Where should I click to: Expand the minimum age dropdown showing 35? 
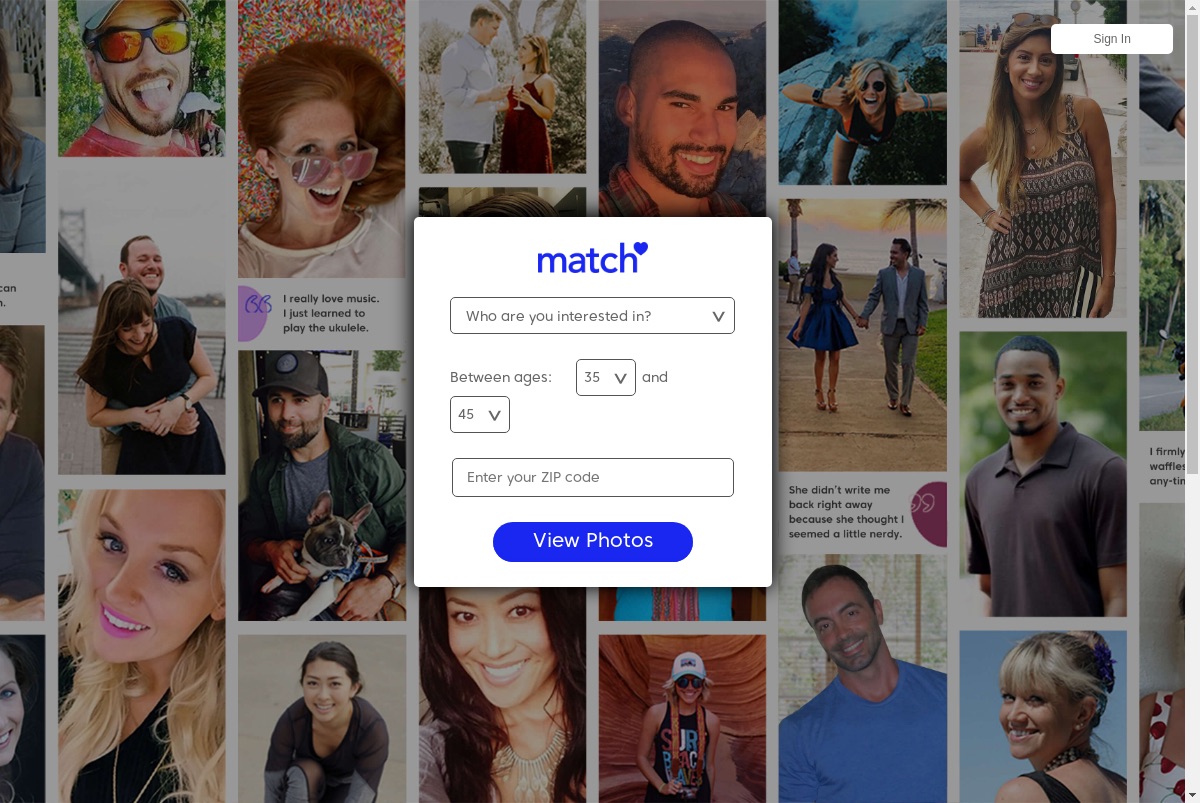[x=605, y=377]
